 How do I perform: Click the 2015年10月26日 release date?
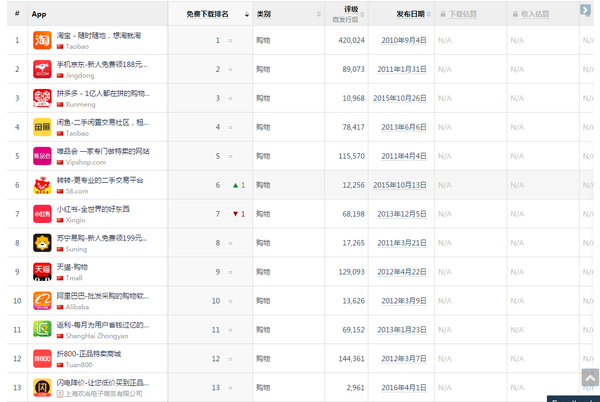click(400, 98)
